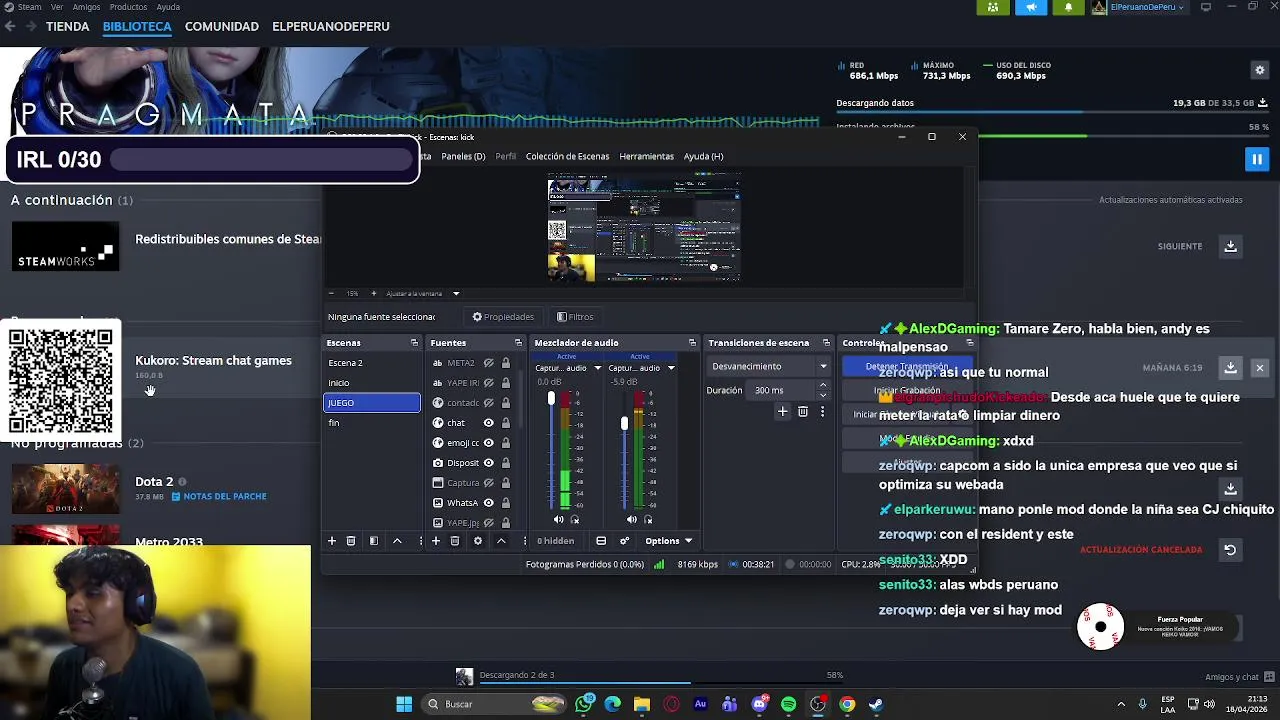Open more scene options three-dots in Escenas
This screenshot has width=1280, height=720.
[x=420, y=541]
